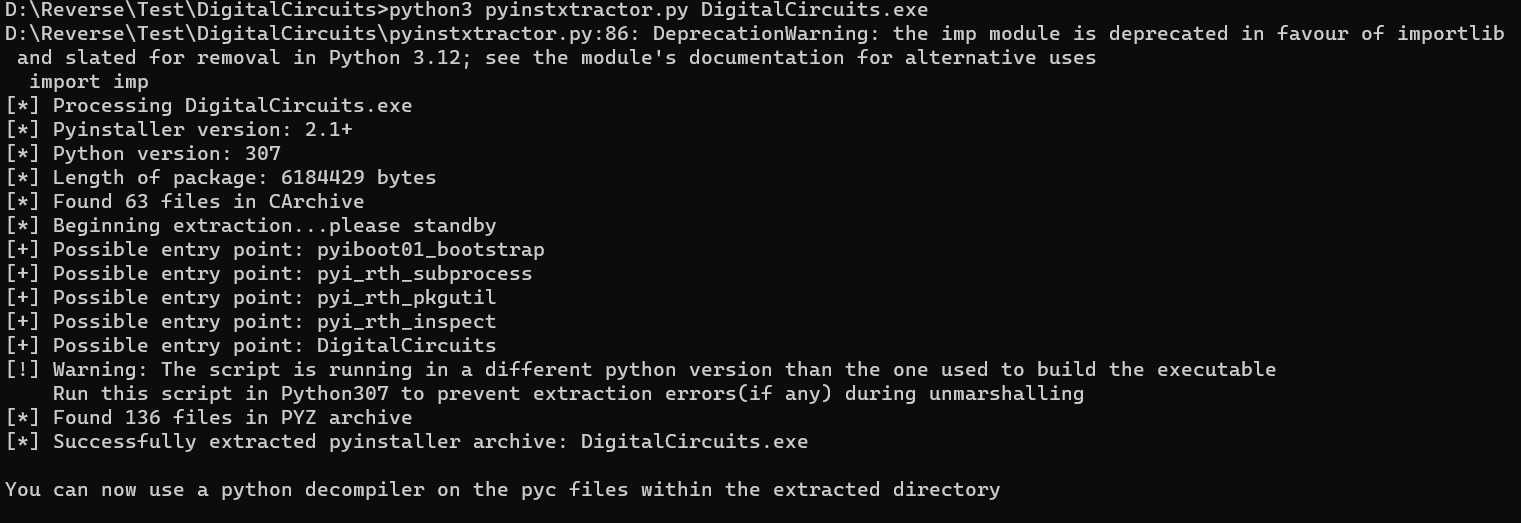Click the '[!] Warning' line about python version

640,370
